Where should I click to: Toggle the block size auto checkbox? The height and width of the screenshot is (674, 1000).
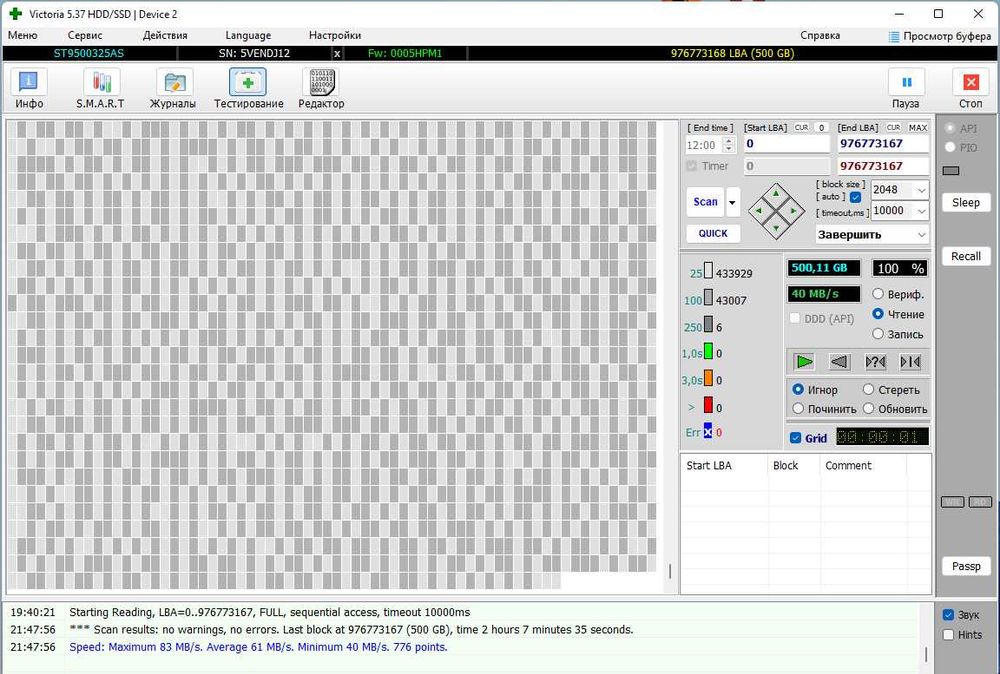tap(855, 197)
